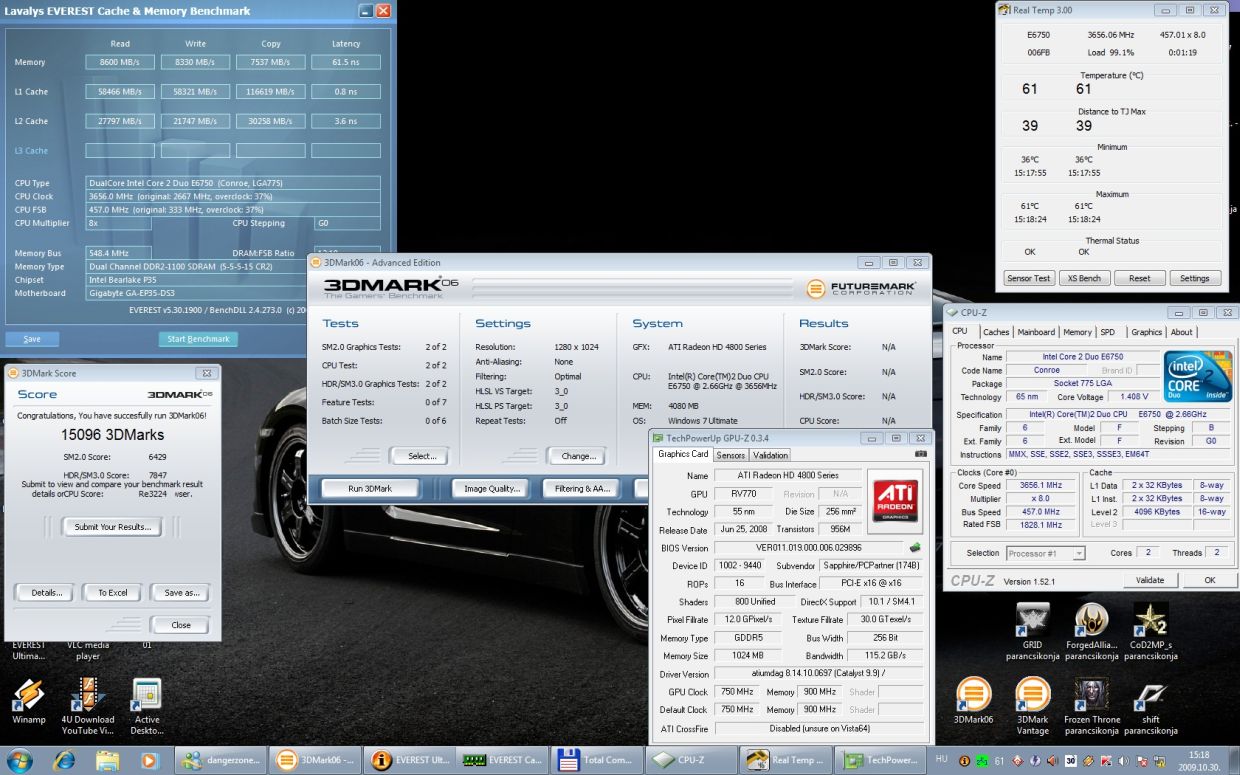1240x775 pixels.
Task: Open the ForgedAlliance desktop shortcut
Action: pos(1091,632)
